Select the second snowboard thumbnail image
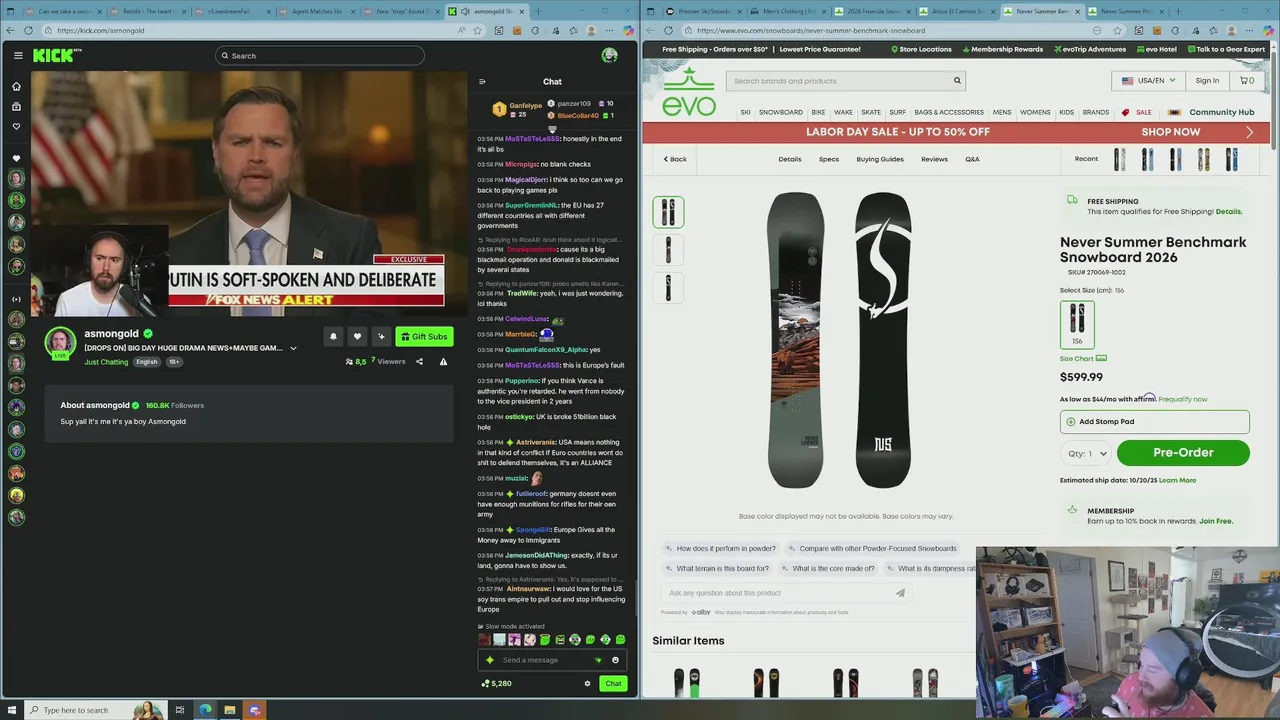 (668, 250)
